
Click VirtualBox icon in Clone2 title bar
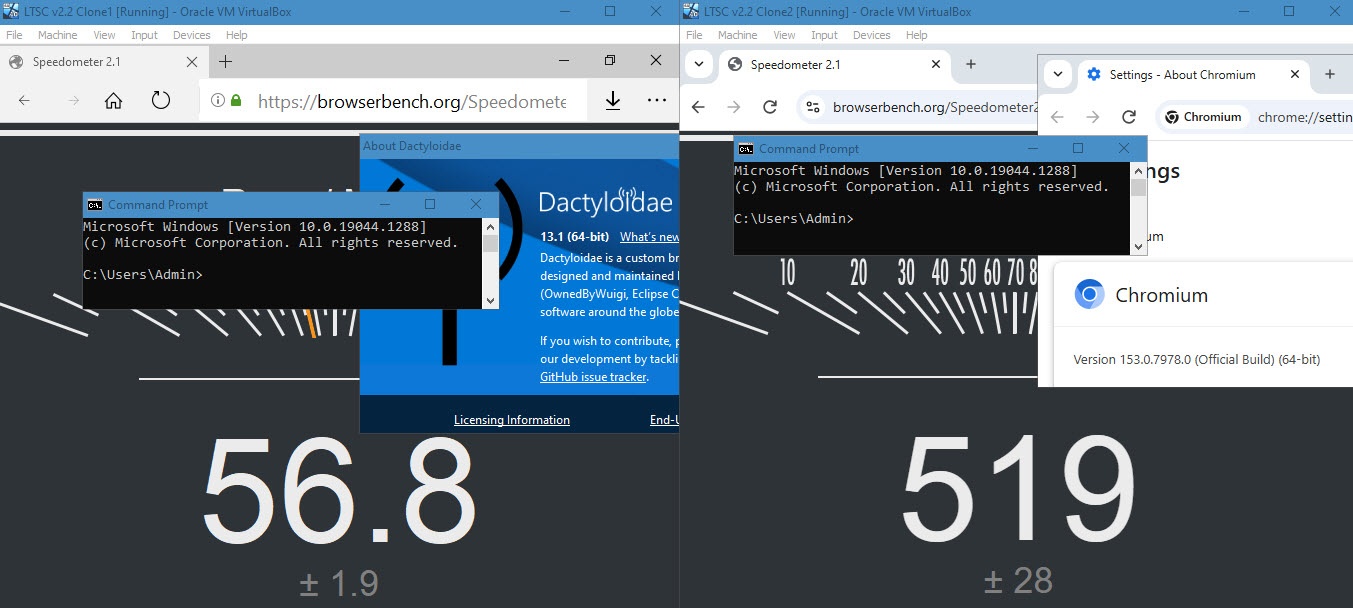690,11
